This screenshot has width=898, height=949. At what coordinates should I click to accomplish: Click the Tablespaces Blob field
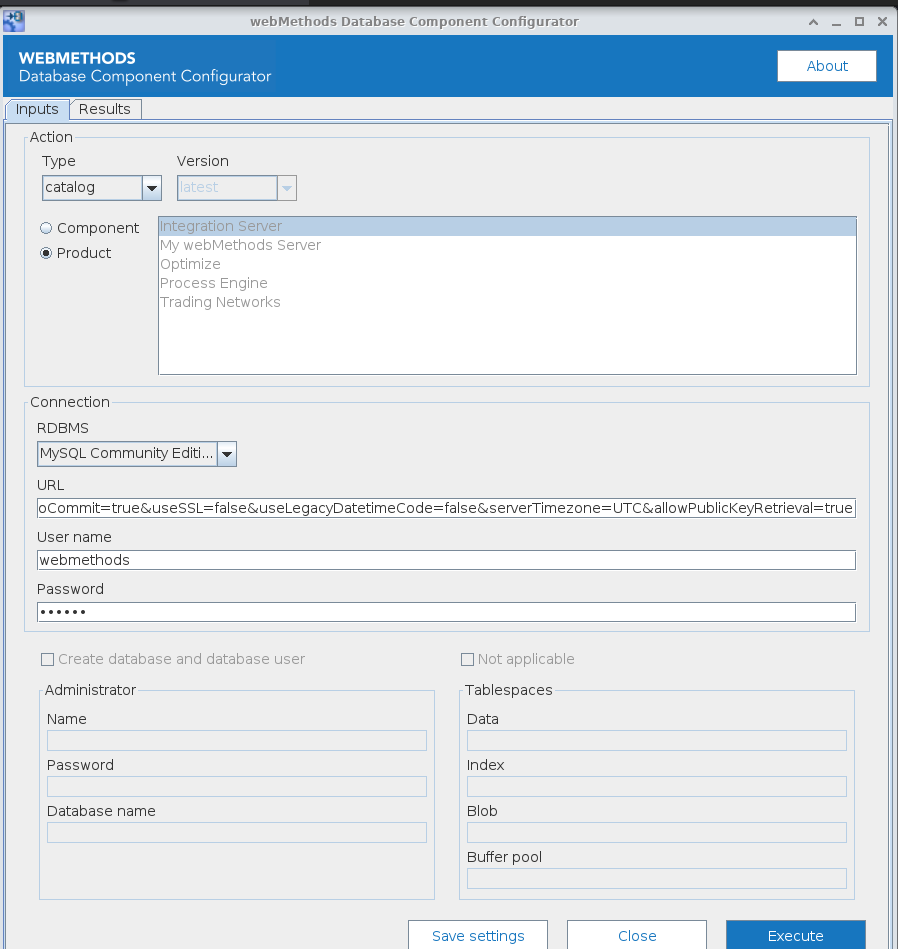click(x=657, y=833)
